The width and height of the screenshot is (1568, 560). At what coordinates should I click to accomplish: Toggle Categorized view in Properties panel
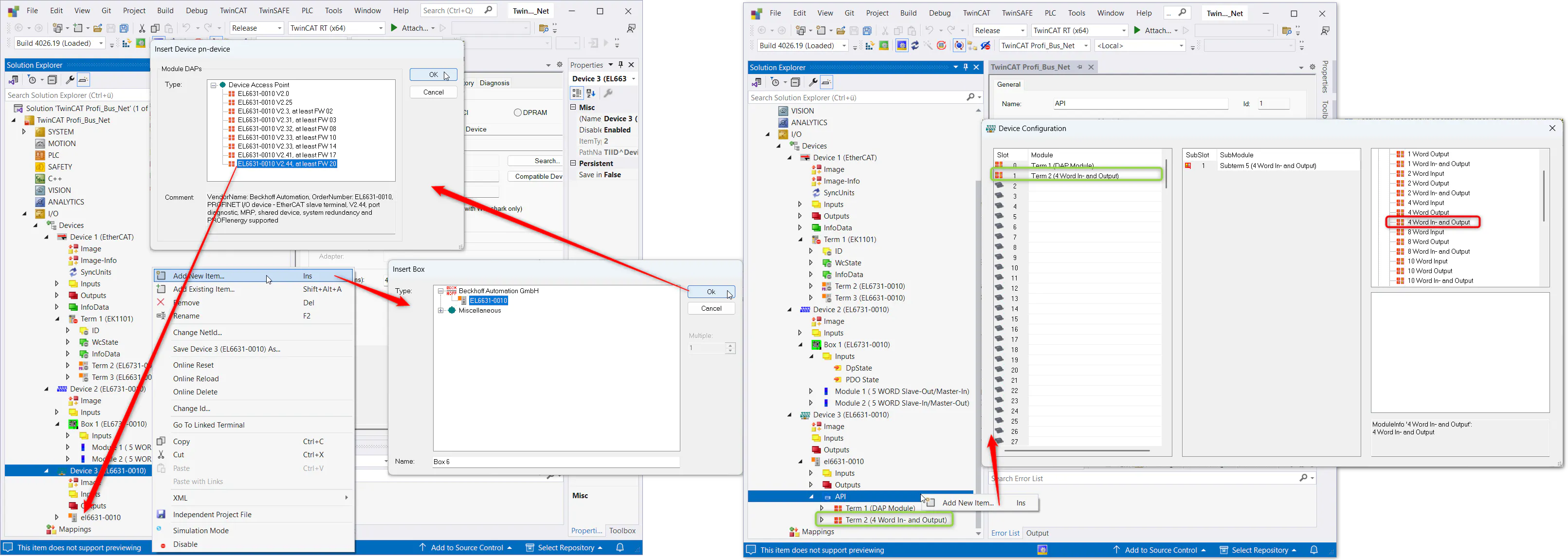pos(576,93)
